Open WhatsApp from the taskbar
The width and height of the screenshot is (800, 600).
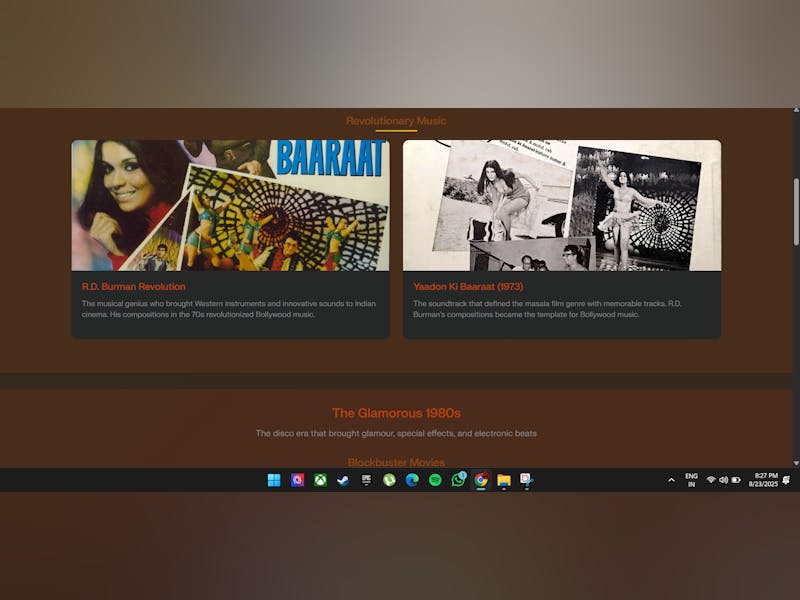(458, 480)
